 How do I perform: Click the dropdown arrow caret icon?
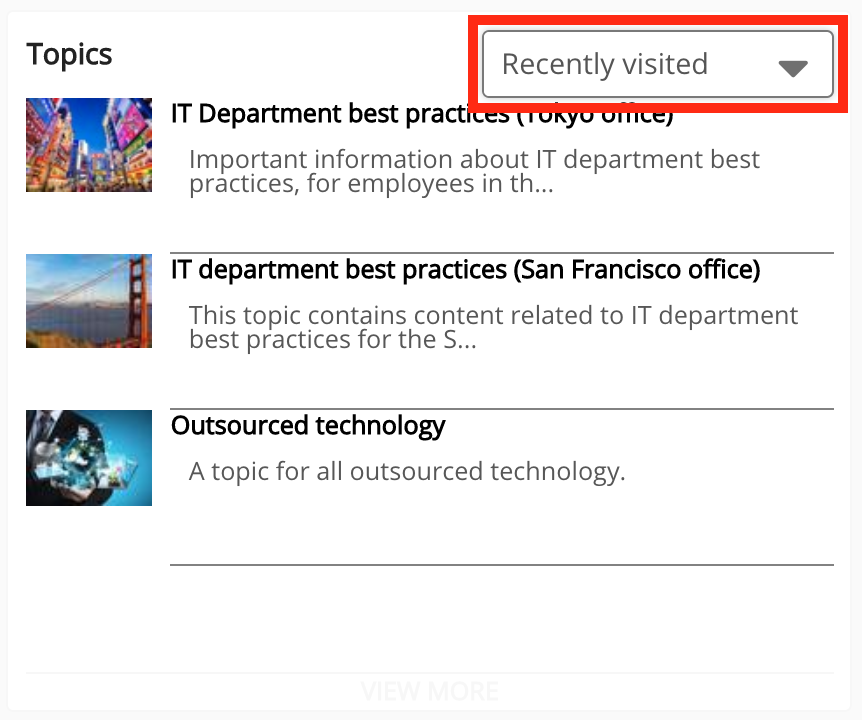[x=793, y=68]
